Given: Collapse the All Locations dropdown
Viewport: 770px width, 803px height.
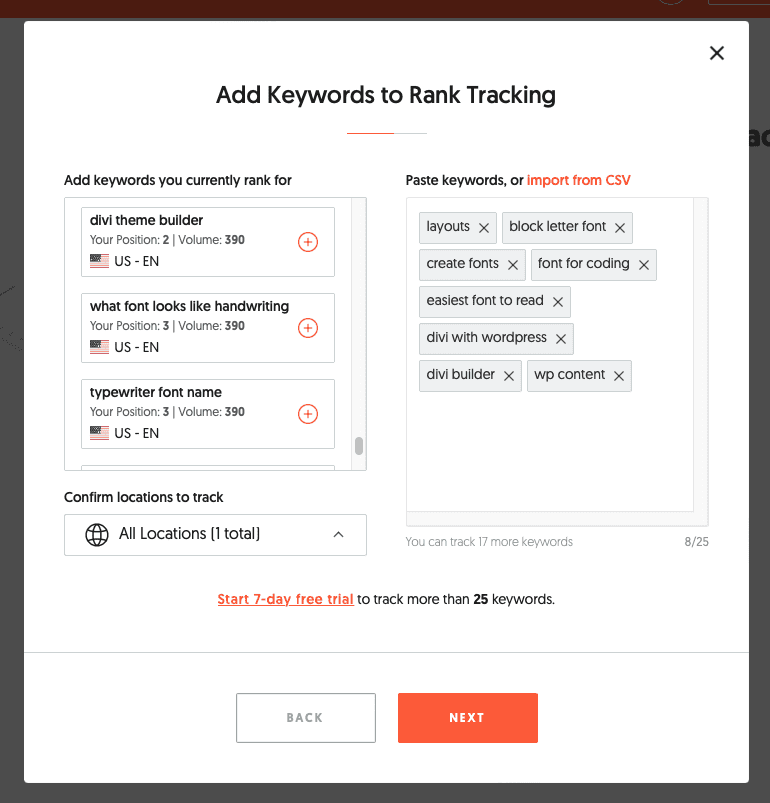Looking at the screenshot, I should (x=338, y=534).
